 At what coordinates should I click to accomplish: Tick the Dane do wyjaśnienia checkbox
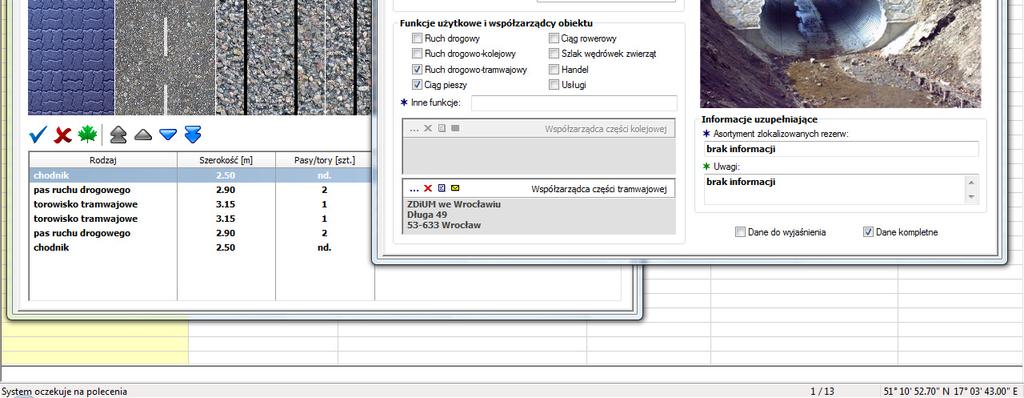point(740,232)
